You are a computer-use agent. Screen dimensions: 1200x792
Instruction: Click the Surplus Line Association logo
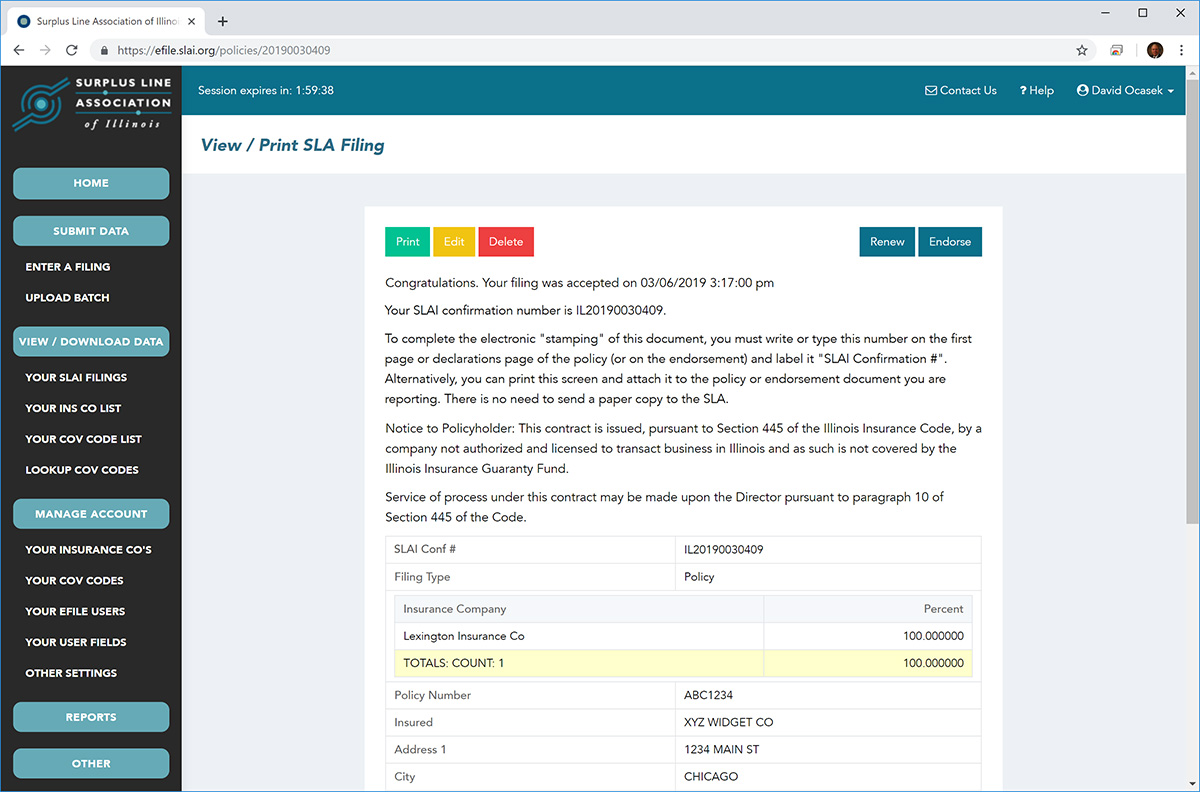coord(91,103)
